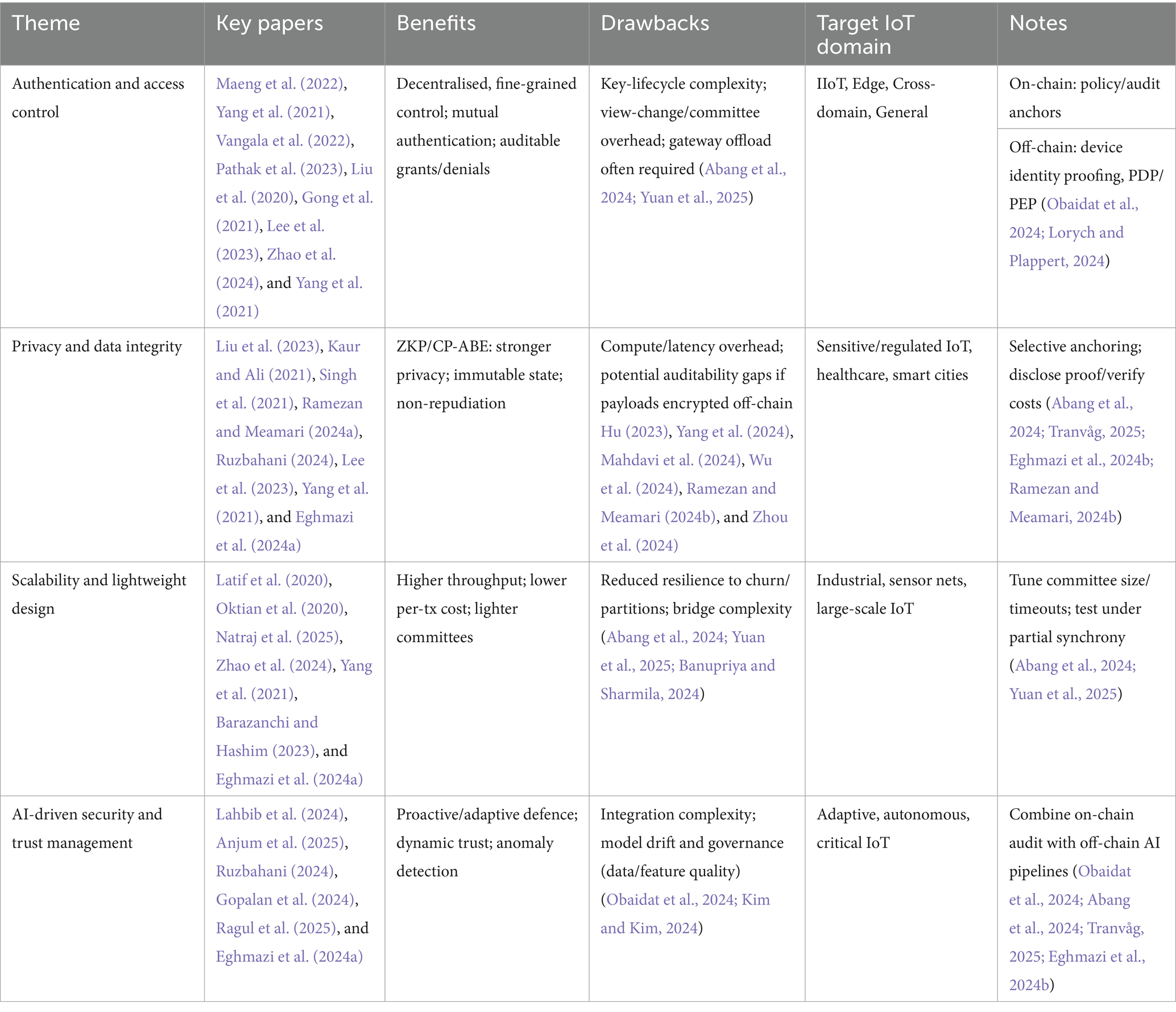
Task: Select the Privacy and data integrity cell
Action: coord(97,346)
